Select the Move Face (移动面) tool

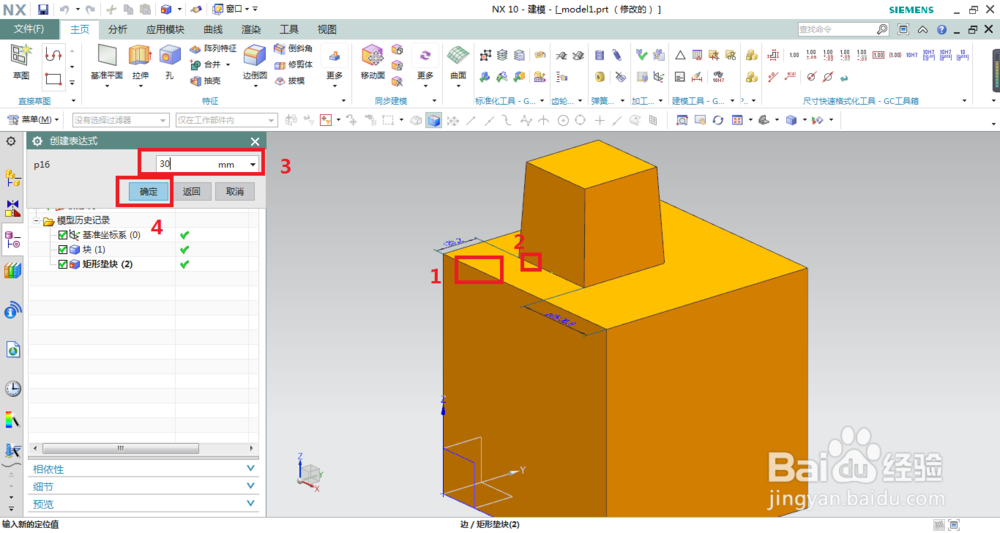click(372, 56)
